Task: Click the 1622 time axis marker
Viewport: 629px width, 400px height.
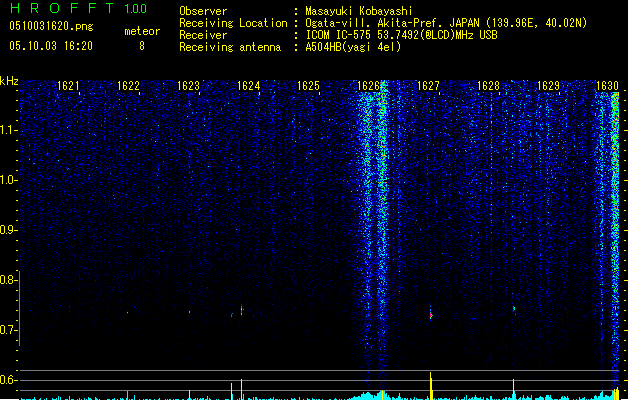Action: tap(128, 86)
